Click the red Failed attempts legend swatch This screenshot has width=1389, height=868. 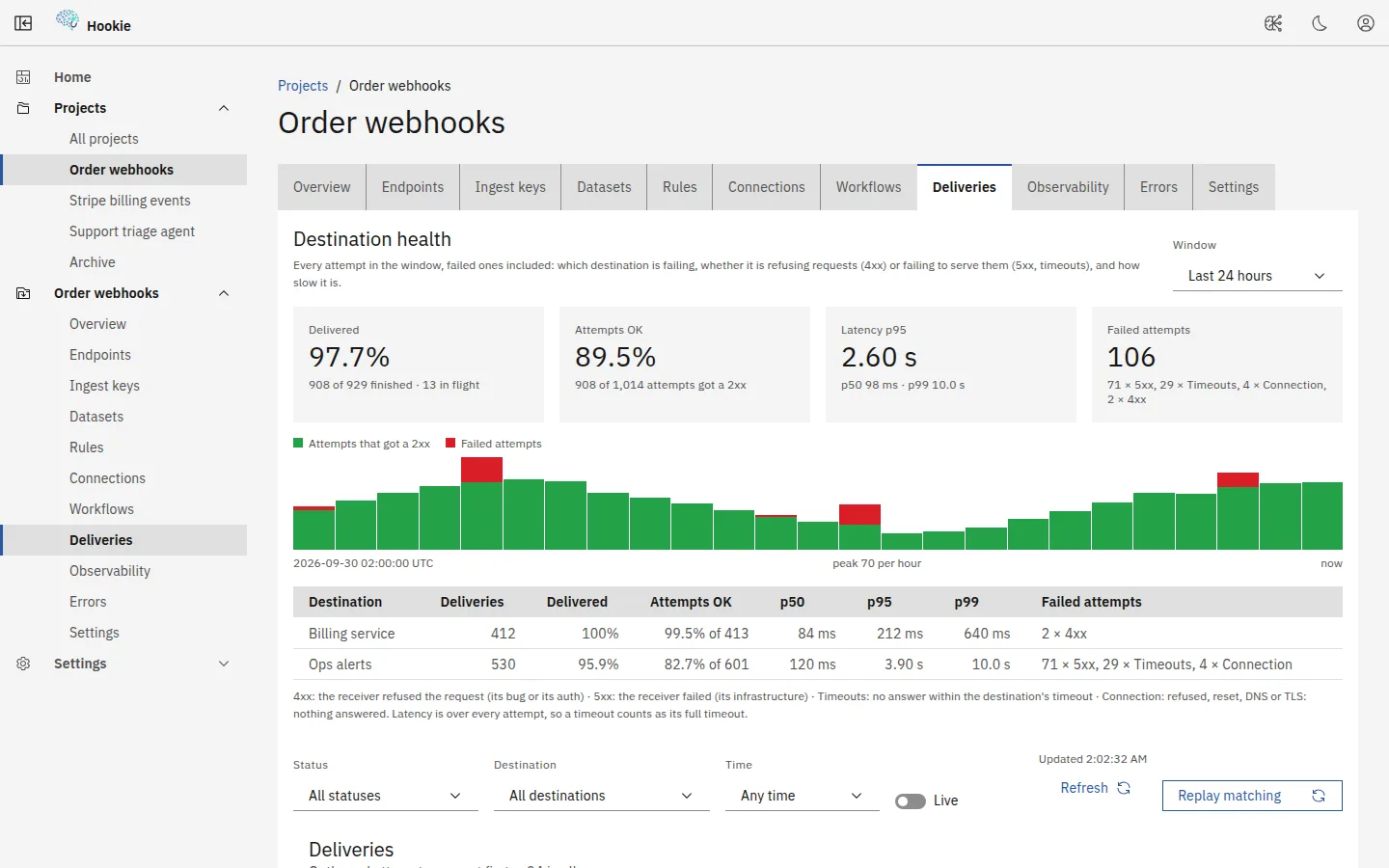[x=450, y=444]
